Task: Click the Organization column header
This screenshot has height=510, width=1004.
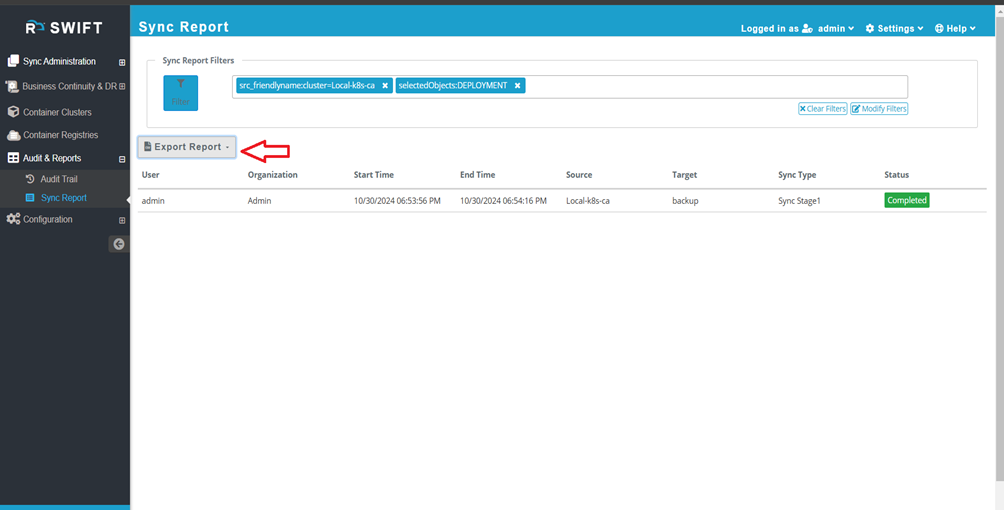Action: coord(273,175)
